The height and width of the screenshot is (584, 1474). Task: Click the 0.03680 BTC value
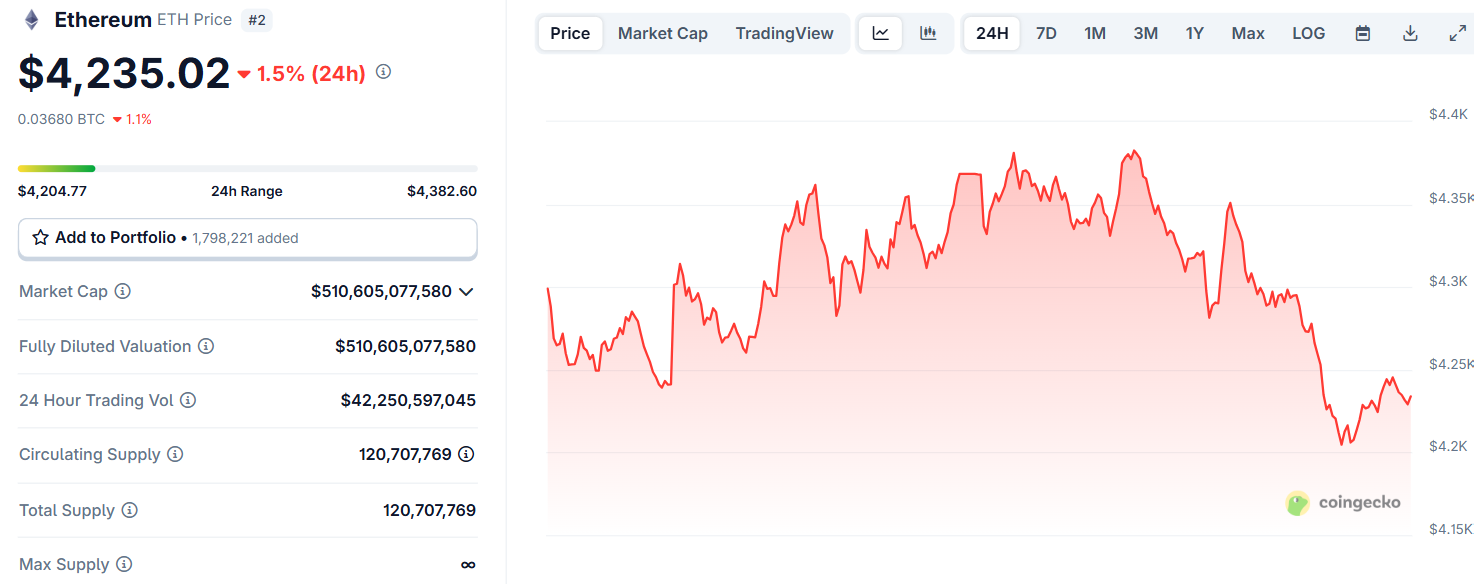(61, 119)
